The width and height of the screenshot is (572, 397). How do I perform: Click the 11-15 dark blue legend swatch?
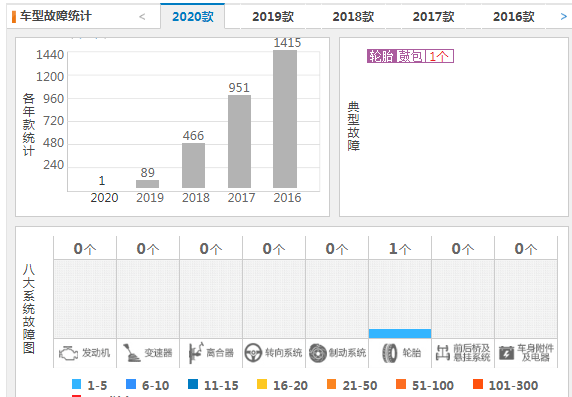tap(193, 384)
